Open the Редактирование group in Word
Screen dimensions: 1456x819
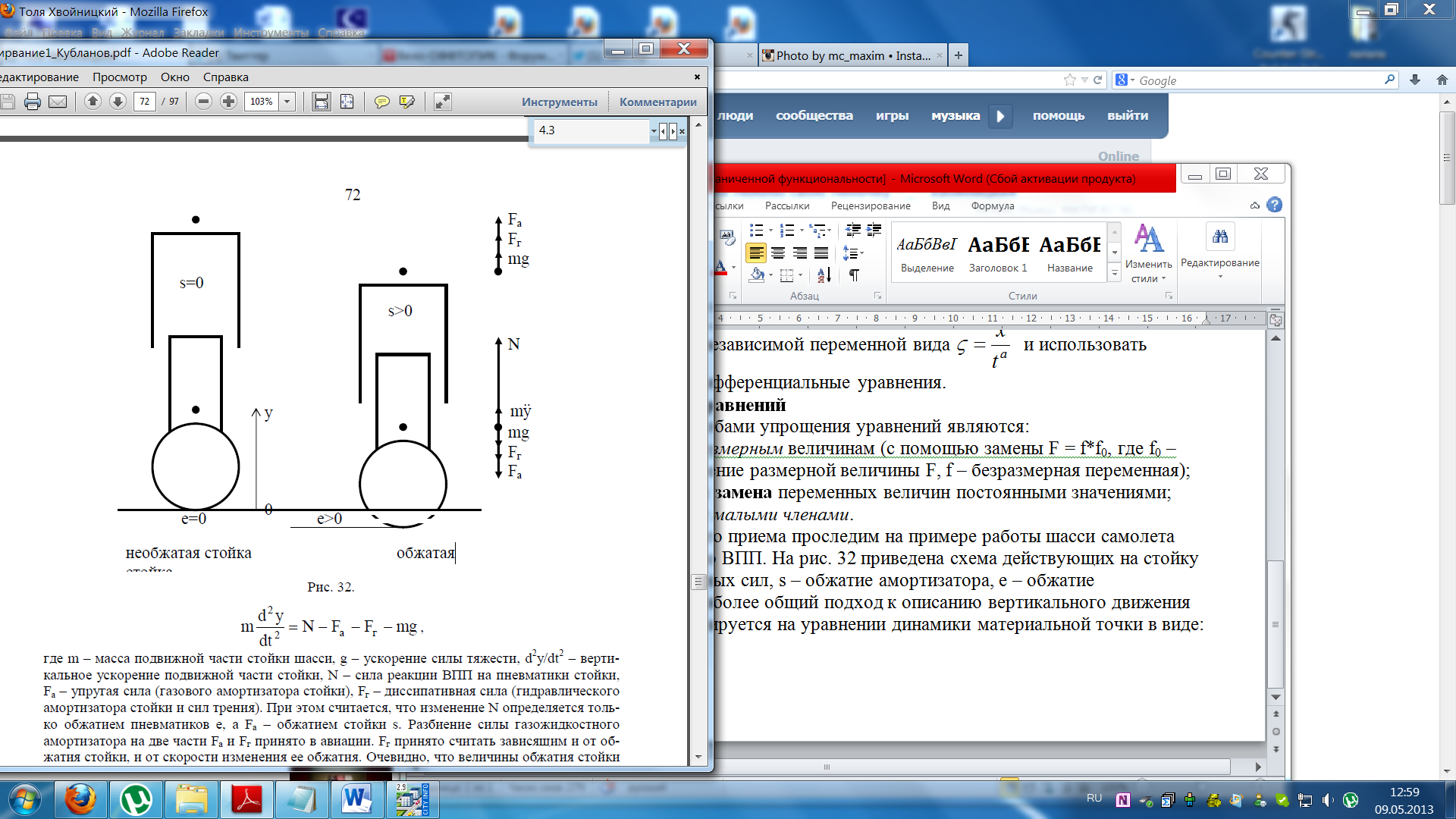coord(1219,252)
